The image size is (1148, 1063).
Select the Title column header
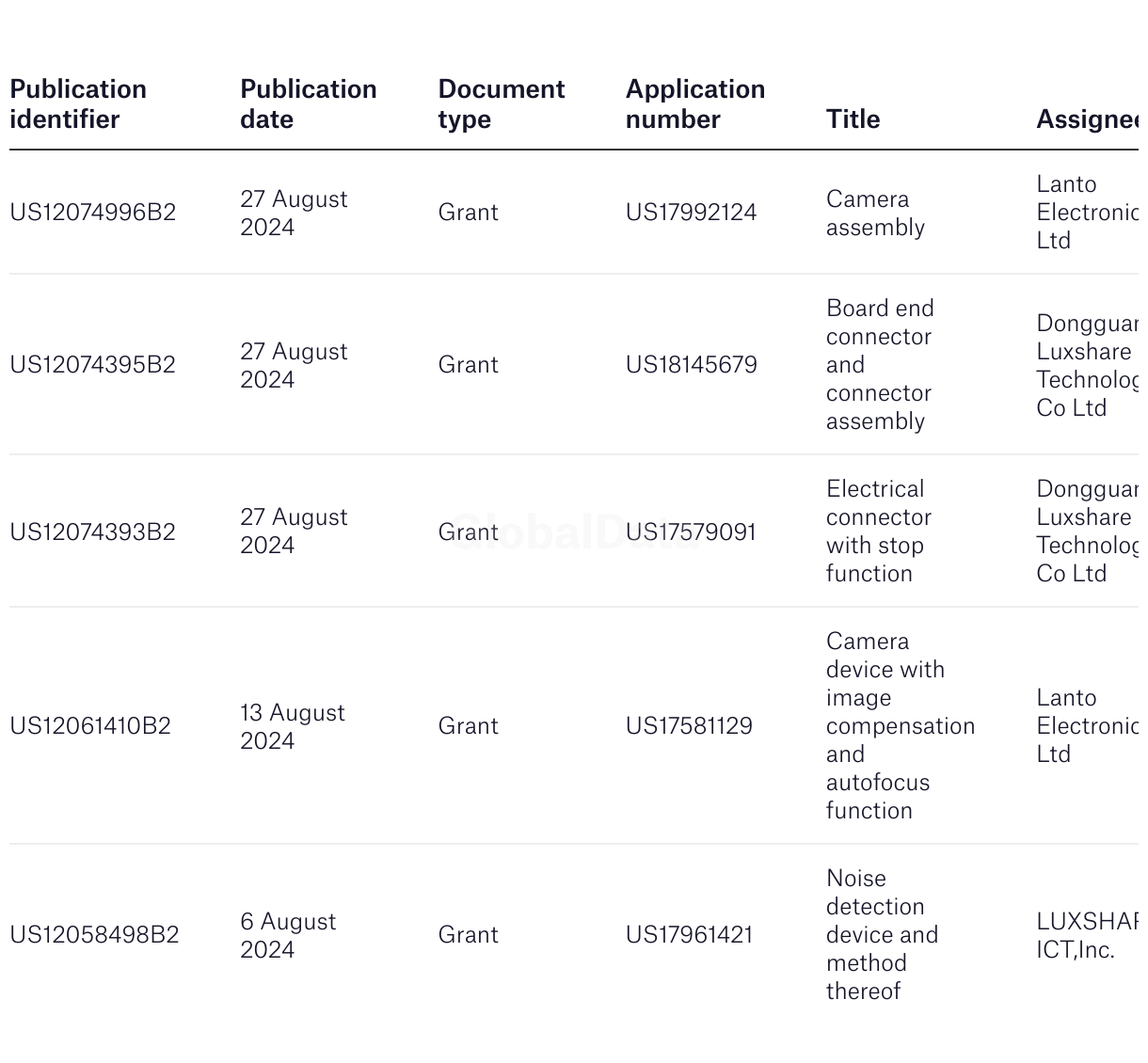[853, 119]
